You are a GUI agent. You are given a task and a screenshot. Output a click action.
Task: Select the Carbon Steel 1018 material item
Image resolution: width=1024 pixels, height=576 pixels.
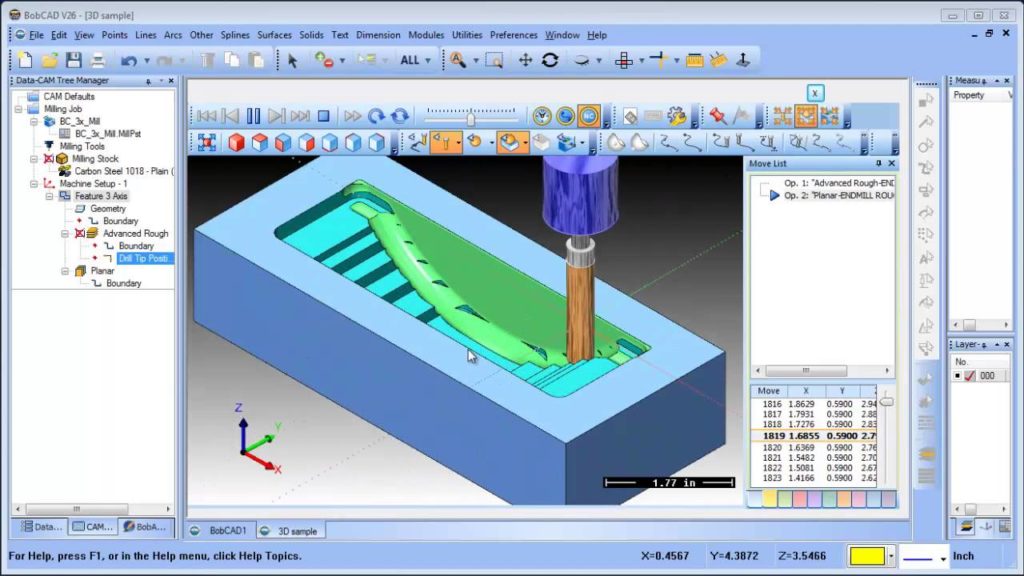click(123, 171)
